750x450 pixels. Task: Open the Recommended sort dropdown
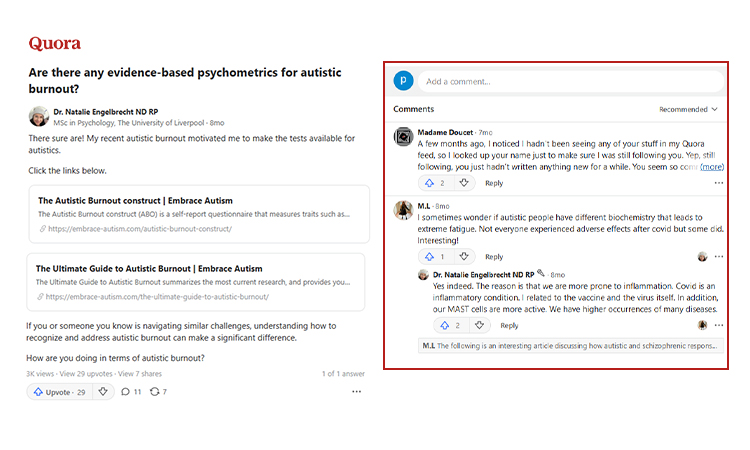point(688,110)
